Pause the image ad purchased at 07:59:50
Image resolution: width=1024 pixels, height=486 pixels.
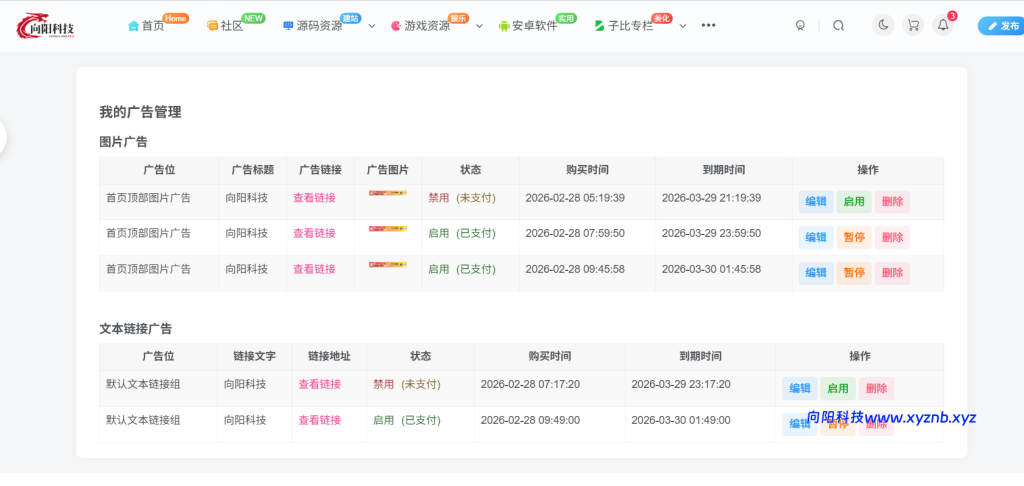(x=854, y=238)
